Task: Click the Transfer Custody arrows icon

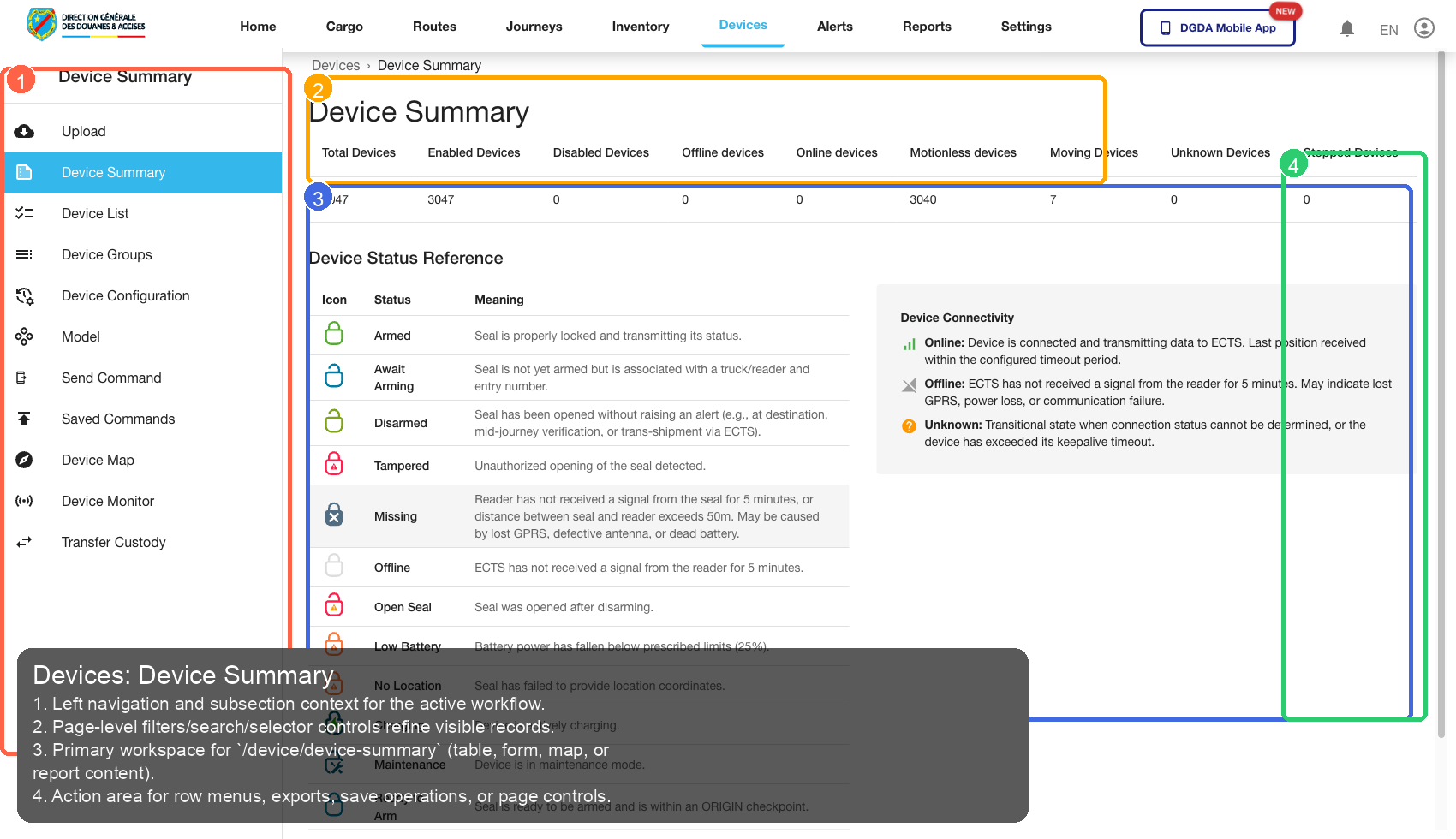Action: pyautogui.click(x=24, y=542)
